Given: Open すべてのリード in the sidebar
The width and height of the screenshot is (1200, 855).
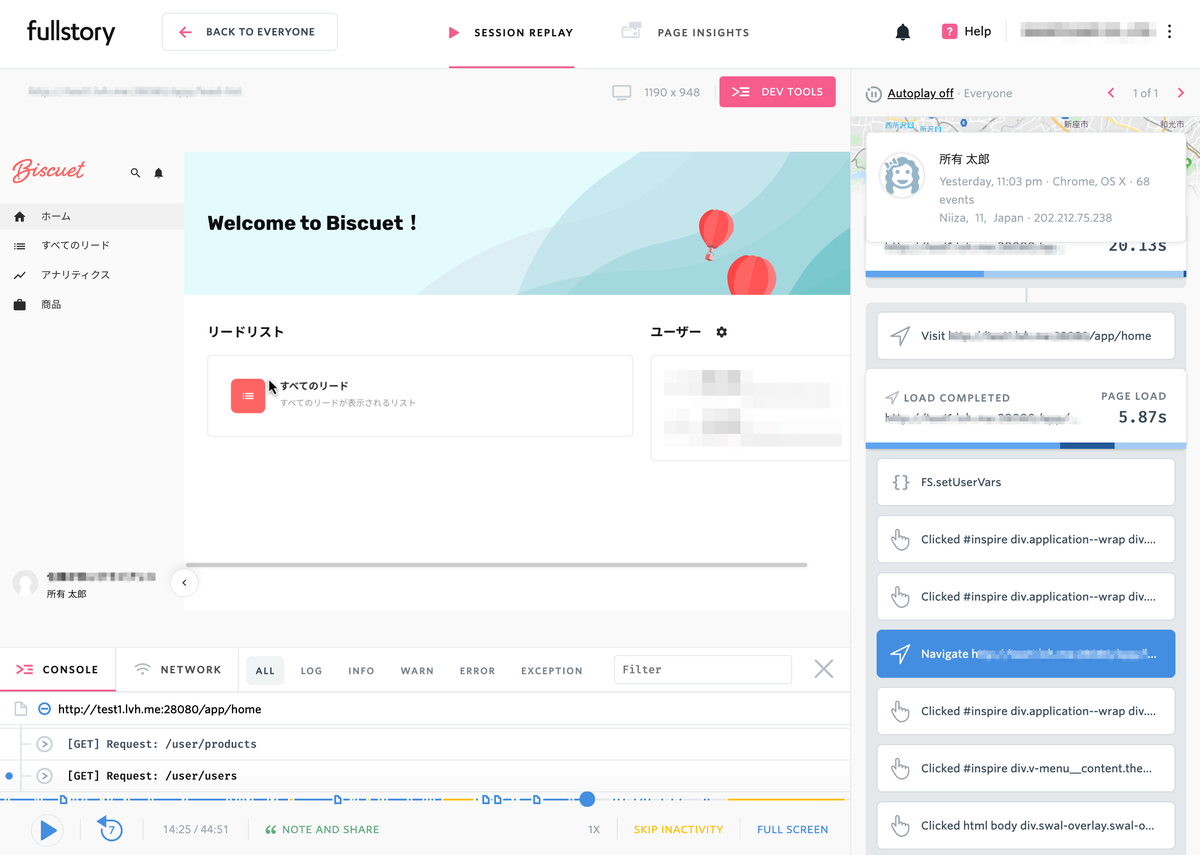Looking at the screenshot, I should [92, 245].
